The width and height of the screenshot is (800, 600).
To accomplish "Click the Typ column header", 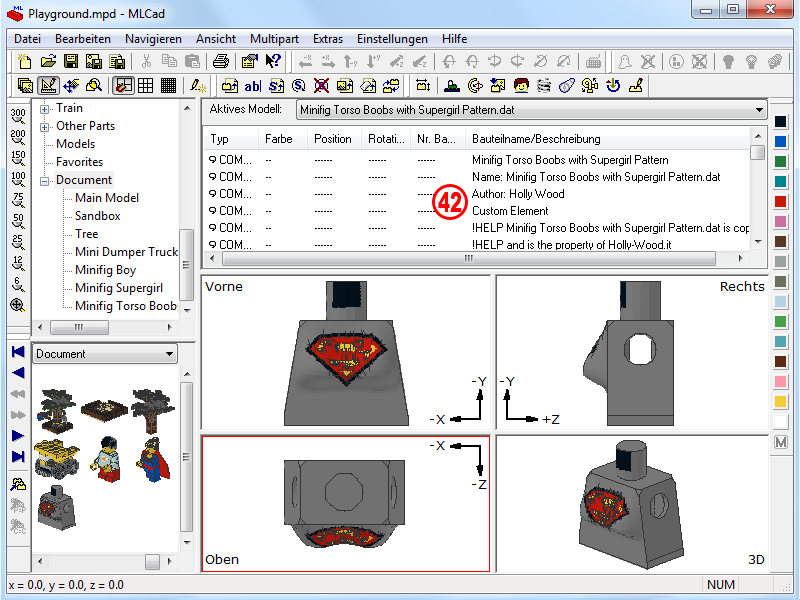I will click(231, 139).
